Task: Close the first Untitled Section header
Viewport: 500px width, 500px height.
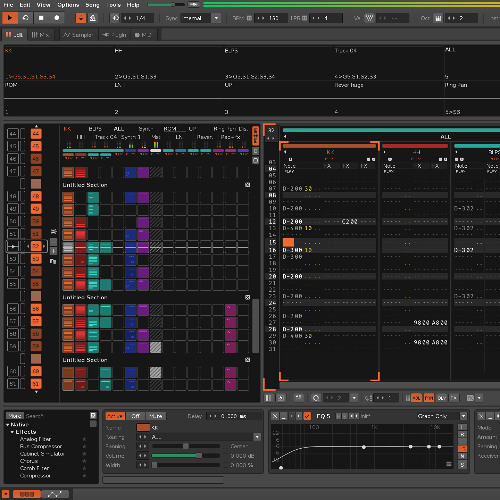Action: (x=247, y=185)
